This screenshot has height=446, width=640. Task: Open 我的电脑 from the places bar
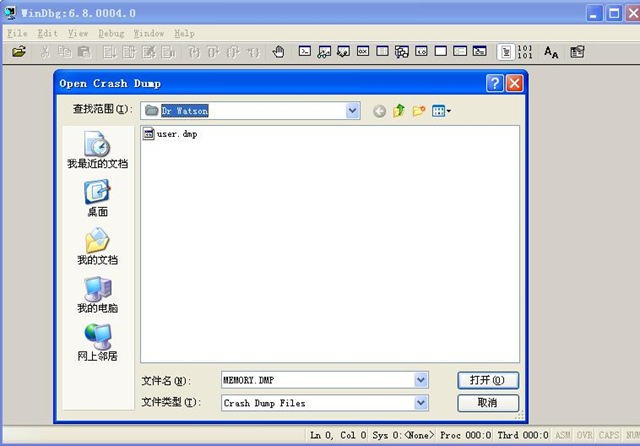coord(97,296)
